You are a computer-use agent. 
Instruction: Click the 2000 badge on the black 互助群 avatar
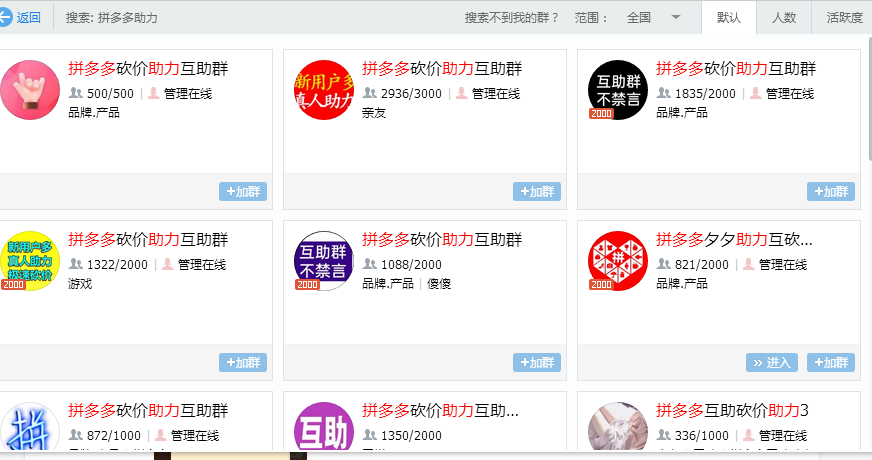(x=601, y=113)
